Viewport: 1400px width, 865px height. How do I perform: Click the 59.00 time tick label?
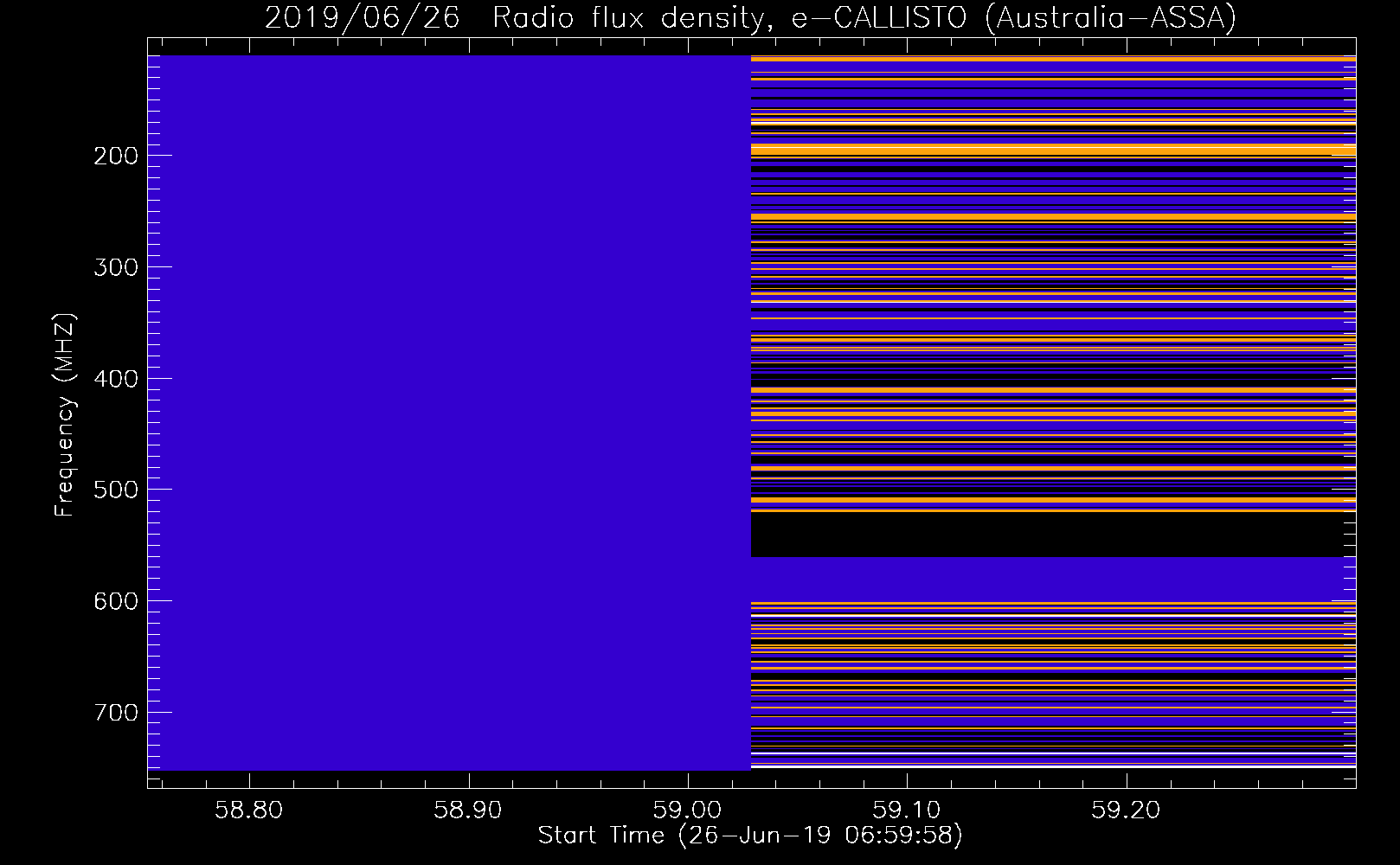[688, 811]
